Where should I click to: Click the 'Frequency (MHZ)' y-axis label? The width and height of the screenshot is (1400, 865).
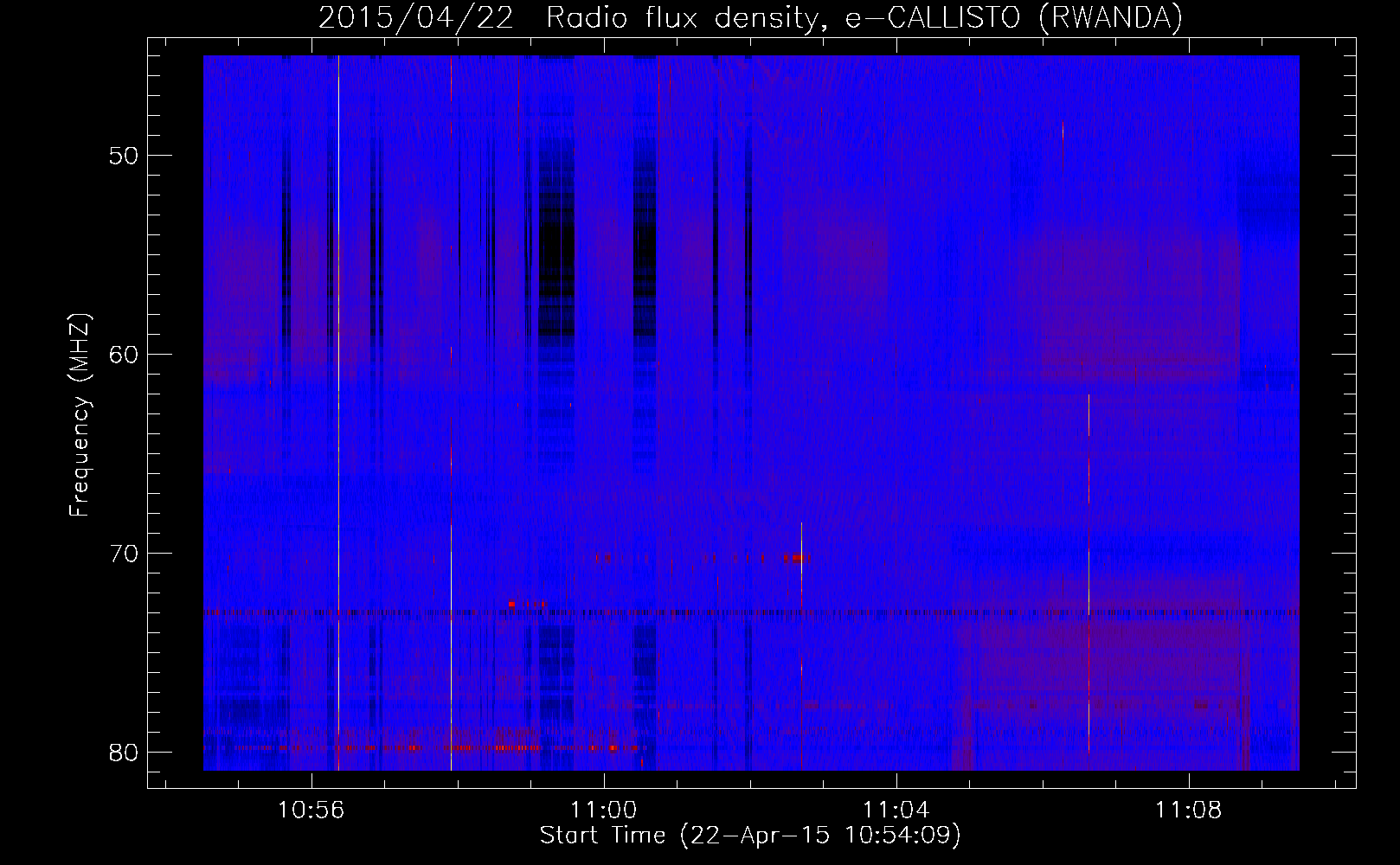coord(80,414)
